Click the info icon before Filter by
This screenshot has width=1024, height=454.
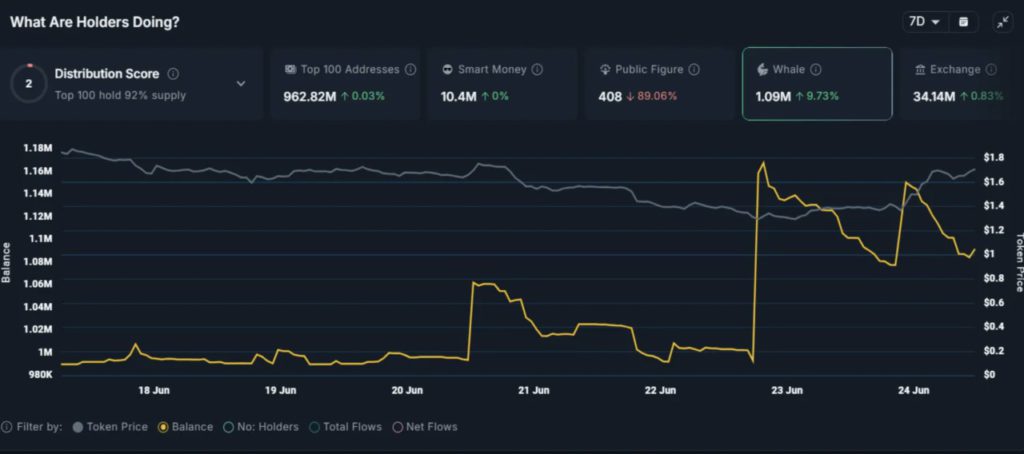point(8,427)
